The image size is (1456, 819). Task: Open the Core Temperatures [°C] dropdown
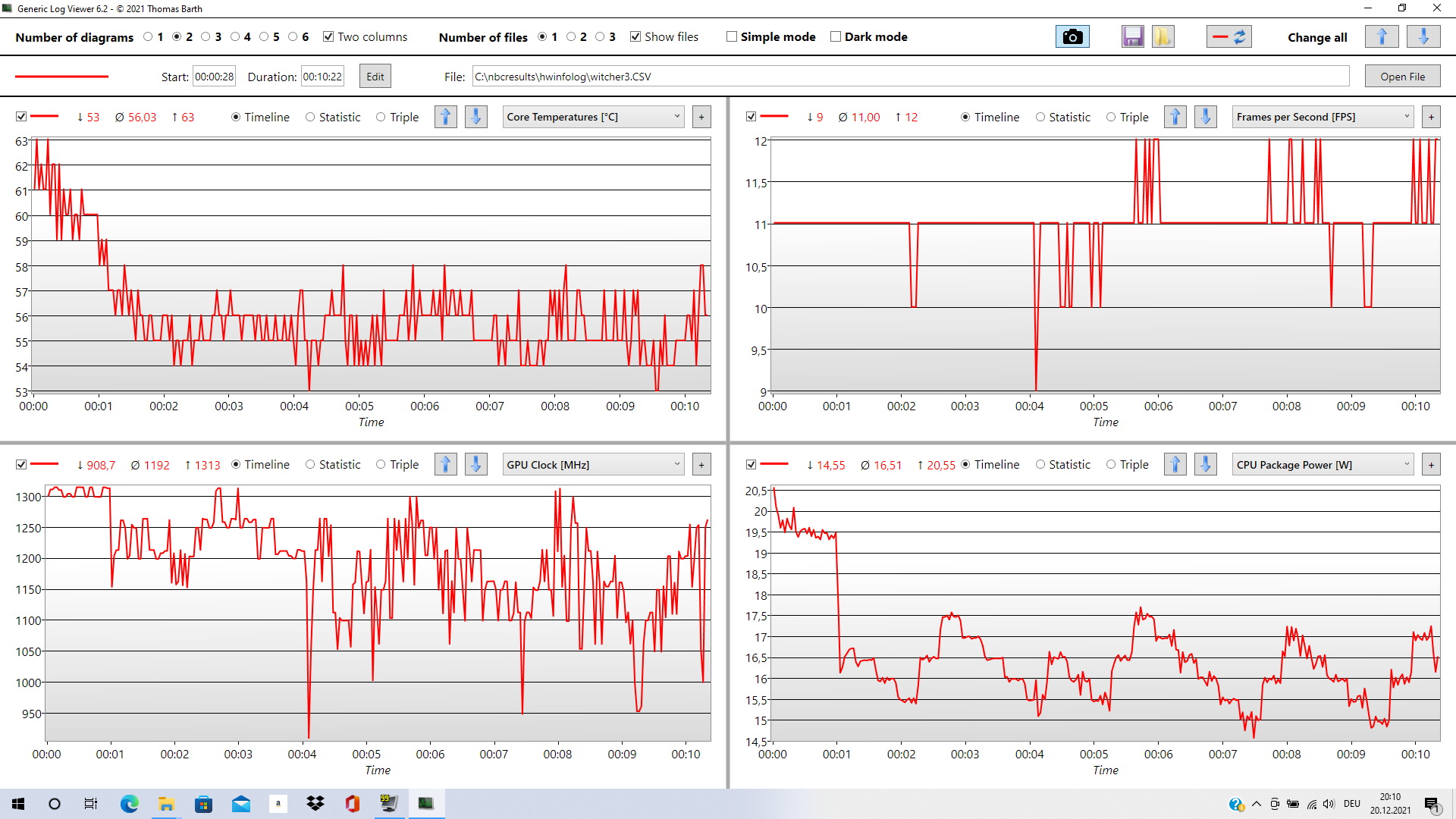click(x=593, y=117)
